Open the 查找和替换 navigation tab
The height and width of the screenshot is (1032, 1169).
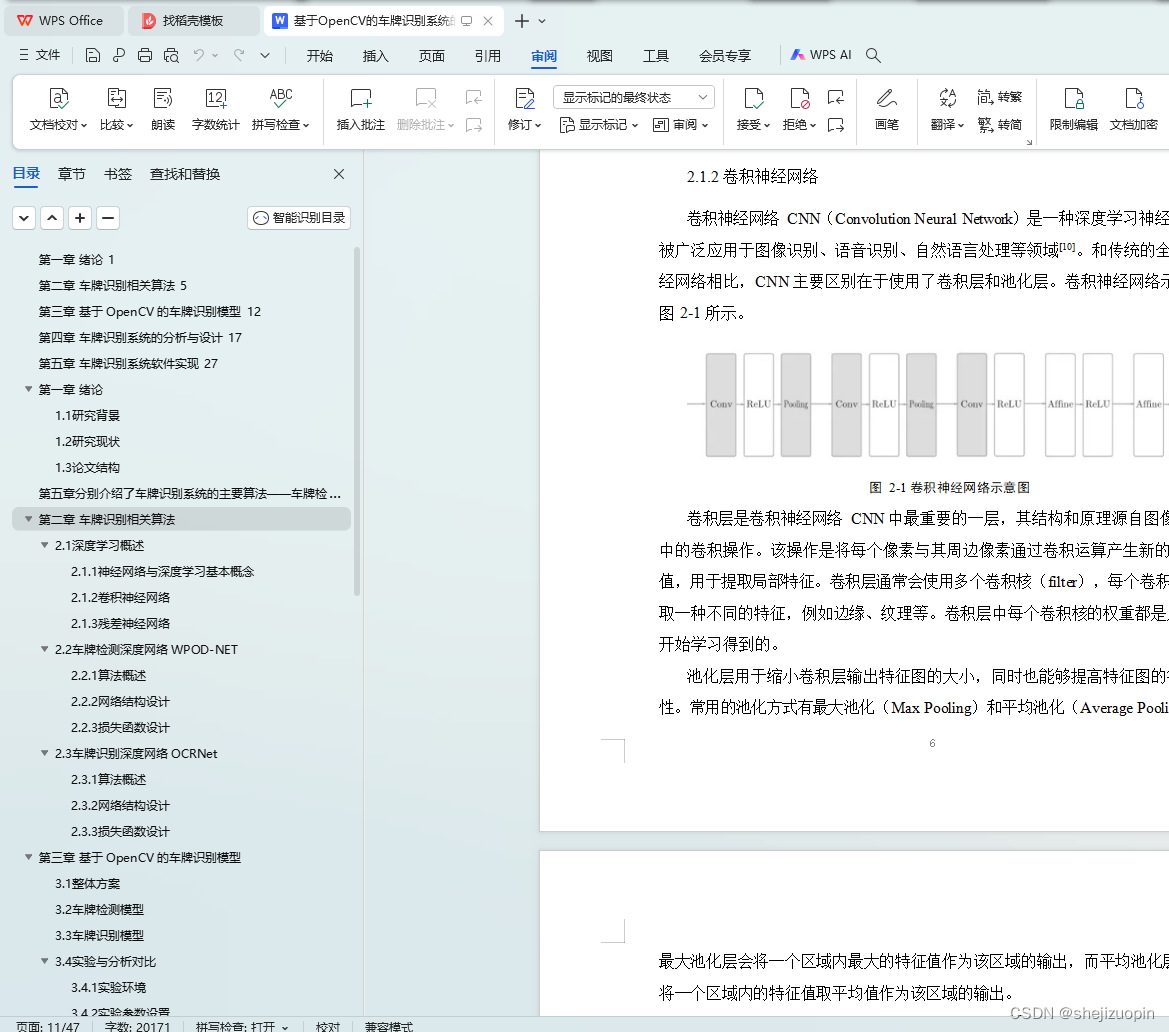click(x=185, y=174)
